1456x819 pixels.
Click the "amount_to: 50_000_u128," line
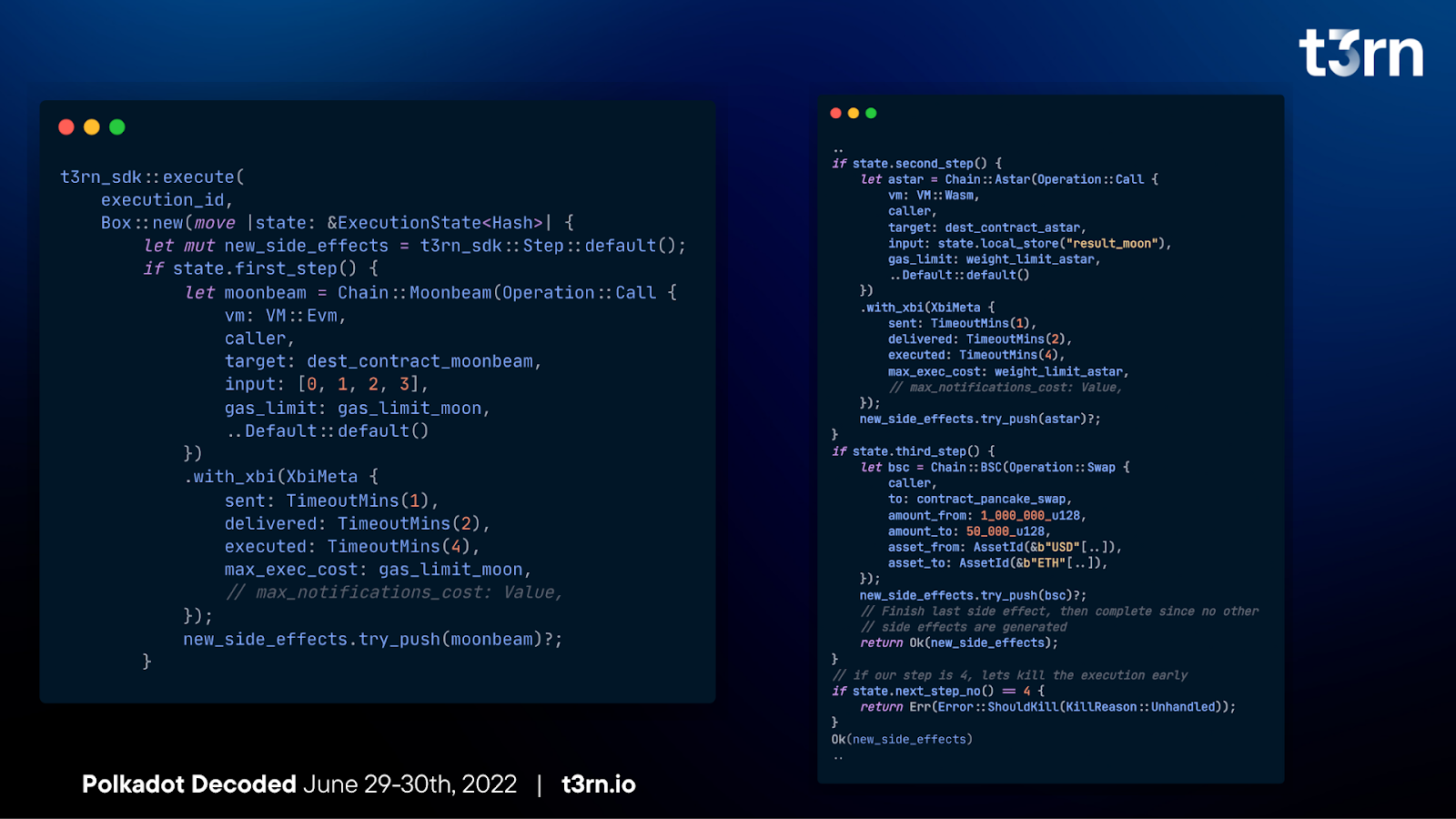coord(969,531)
